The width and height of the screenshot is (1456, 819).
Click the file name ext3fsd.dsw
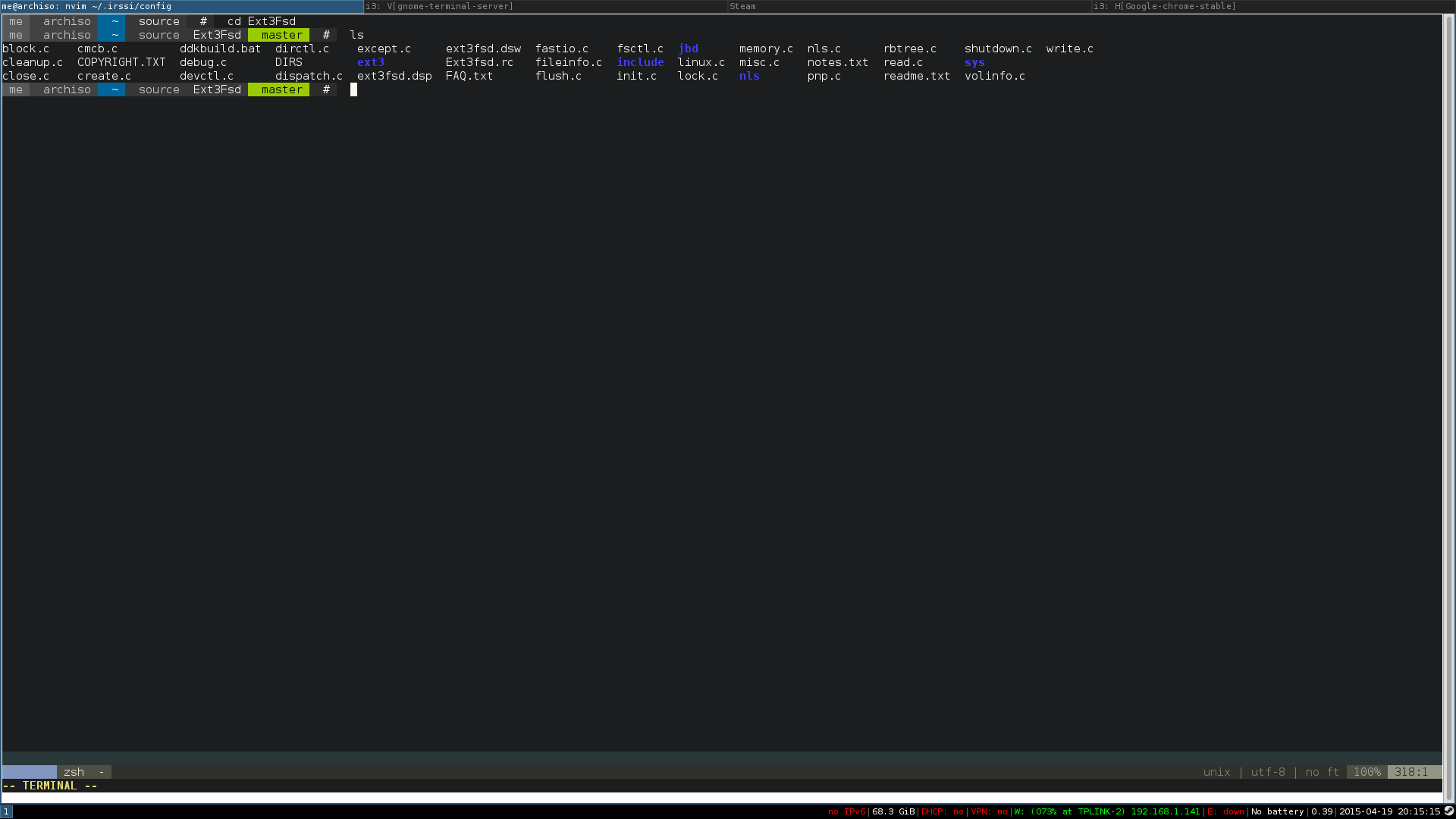pos(483,49)
